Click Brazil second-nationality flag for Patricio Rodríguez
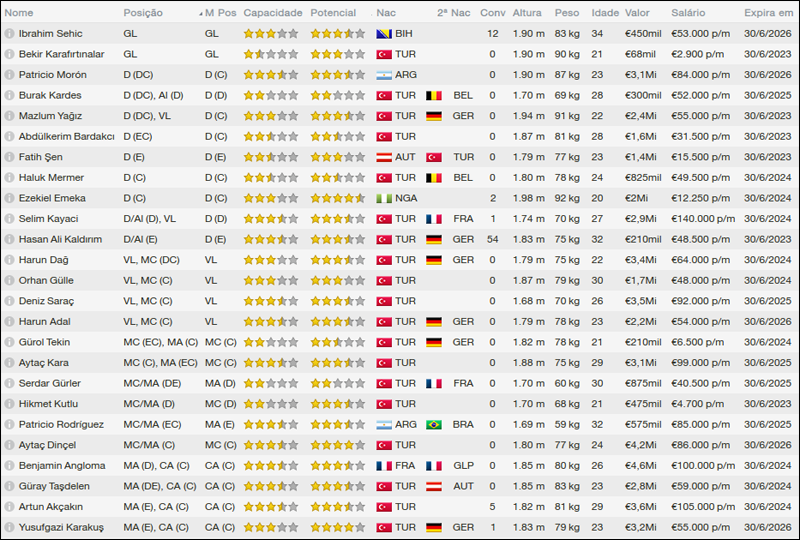This screenshot has height=540, width=800. pos(434,424)
